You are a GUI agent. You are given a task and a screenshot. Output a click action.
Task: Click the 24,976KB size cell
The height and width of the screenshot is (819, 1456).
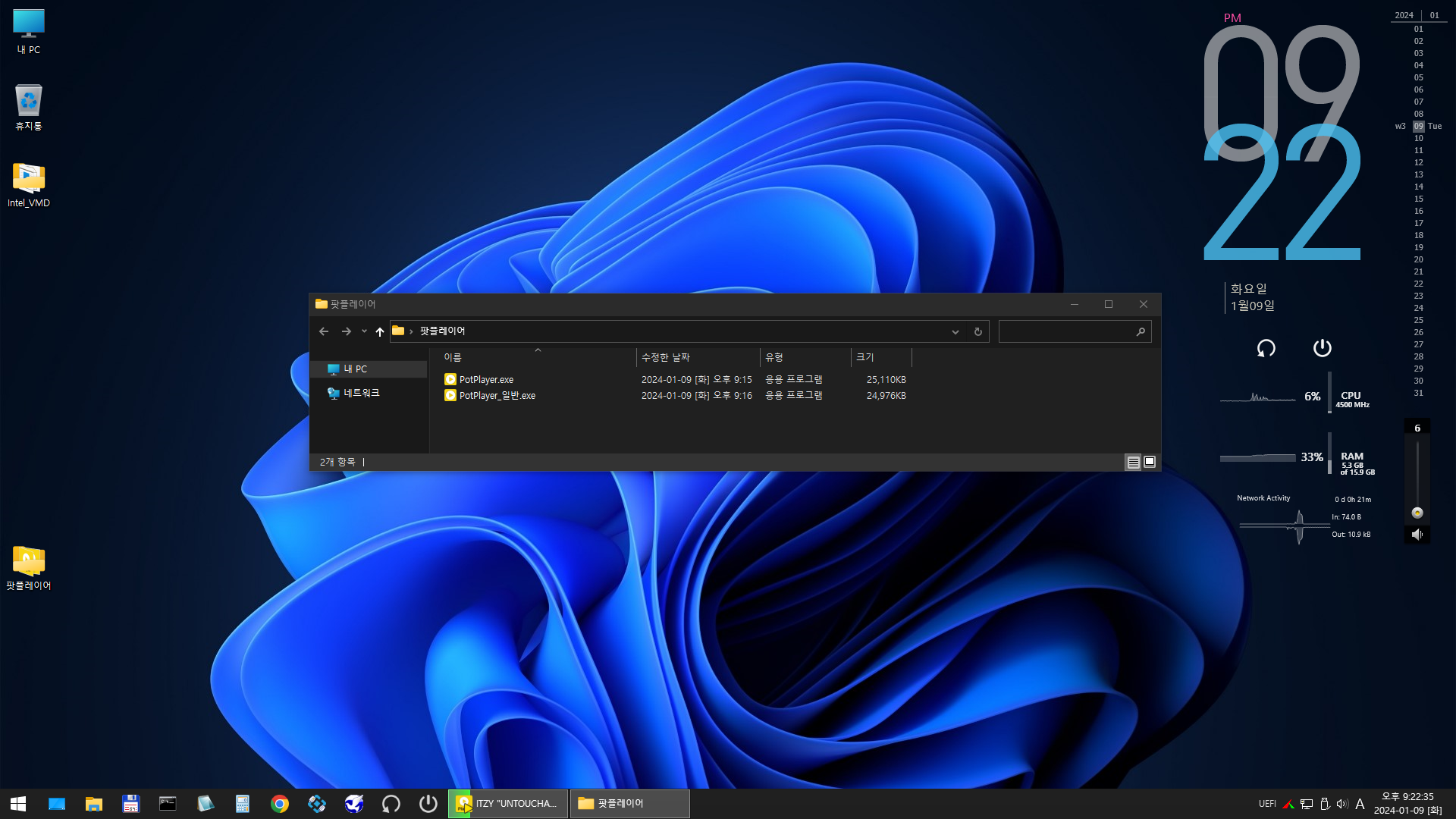886,395
